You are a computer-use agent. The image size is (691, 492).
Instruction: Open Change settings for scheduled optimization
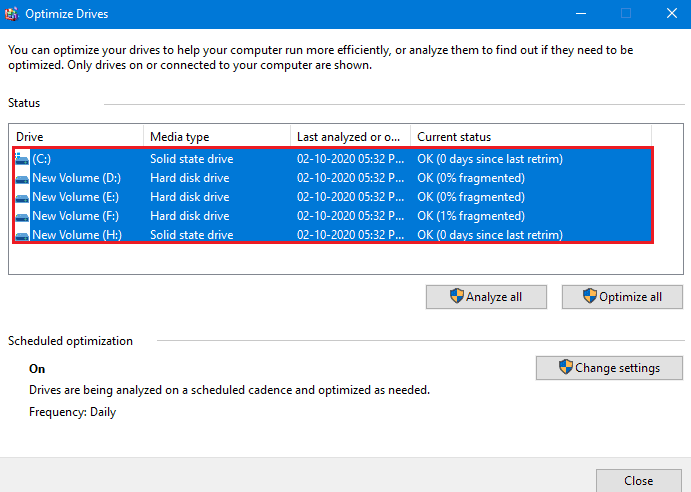pyautogui.click(x=609, y=368)
